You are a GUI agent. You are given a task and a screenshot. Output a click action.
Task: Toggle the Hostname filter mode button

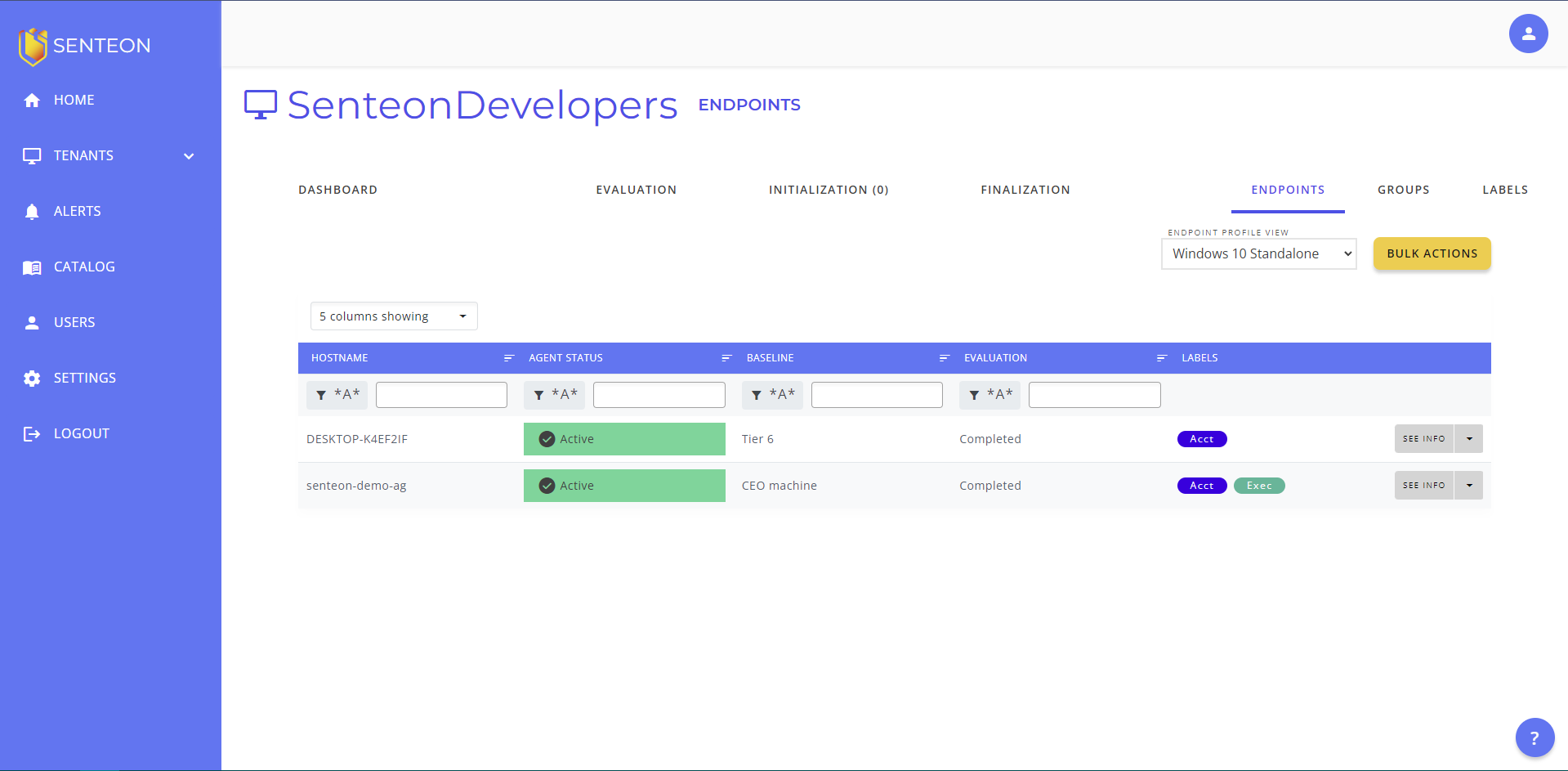pos(337,395)
